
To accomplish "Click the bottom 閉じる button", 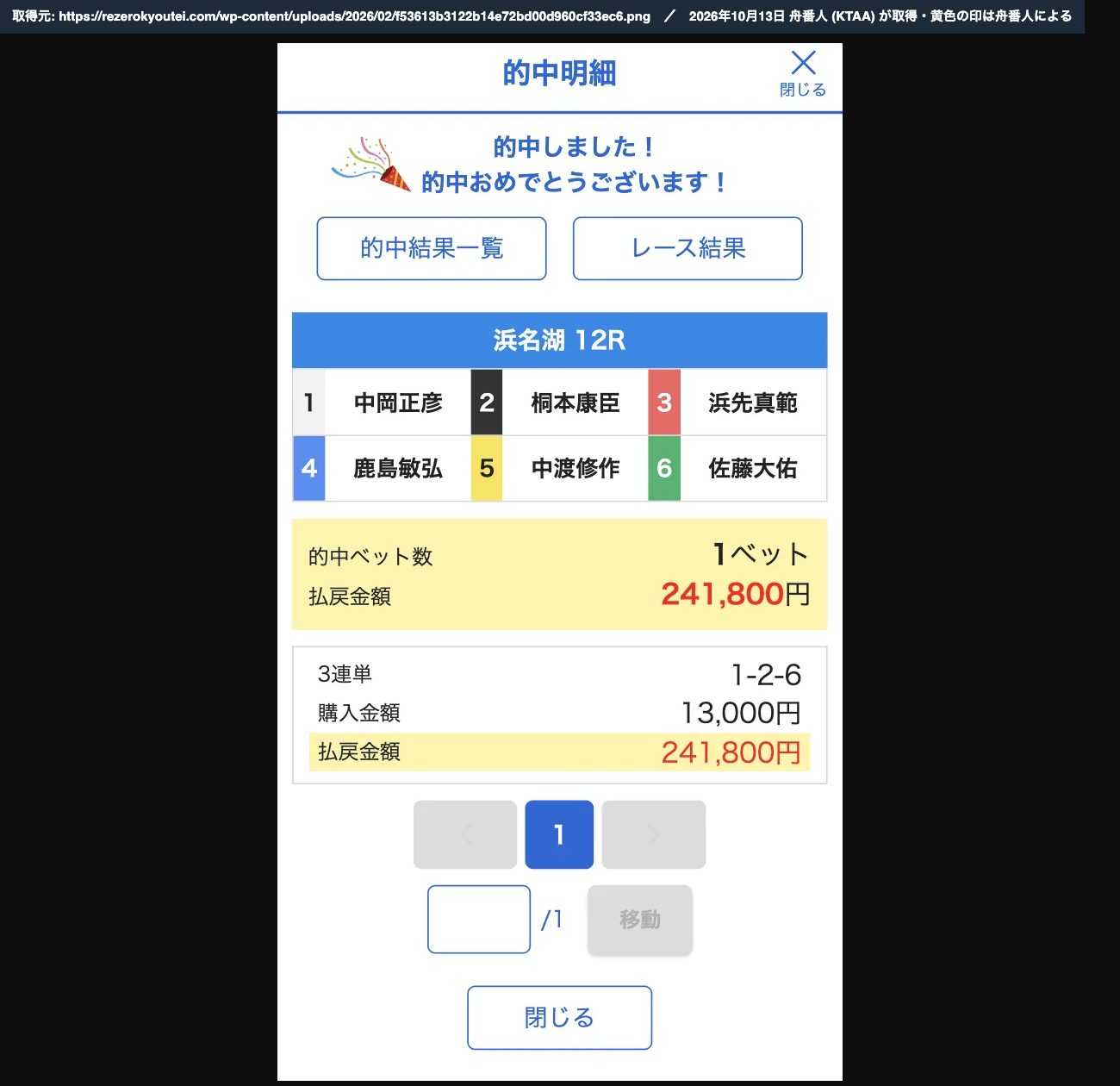I will tap(560, 1018).
